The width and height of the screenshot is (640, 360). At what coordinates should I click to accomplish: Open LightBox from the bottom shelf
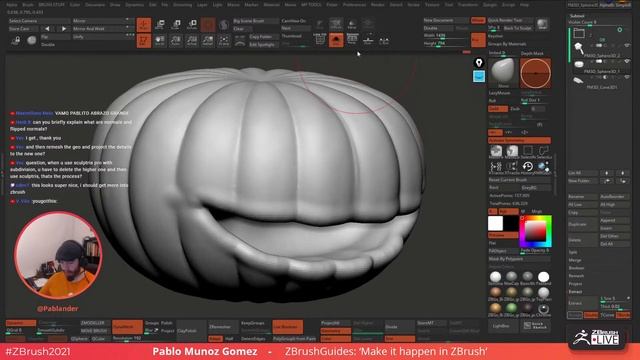click(501, 326)
